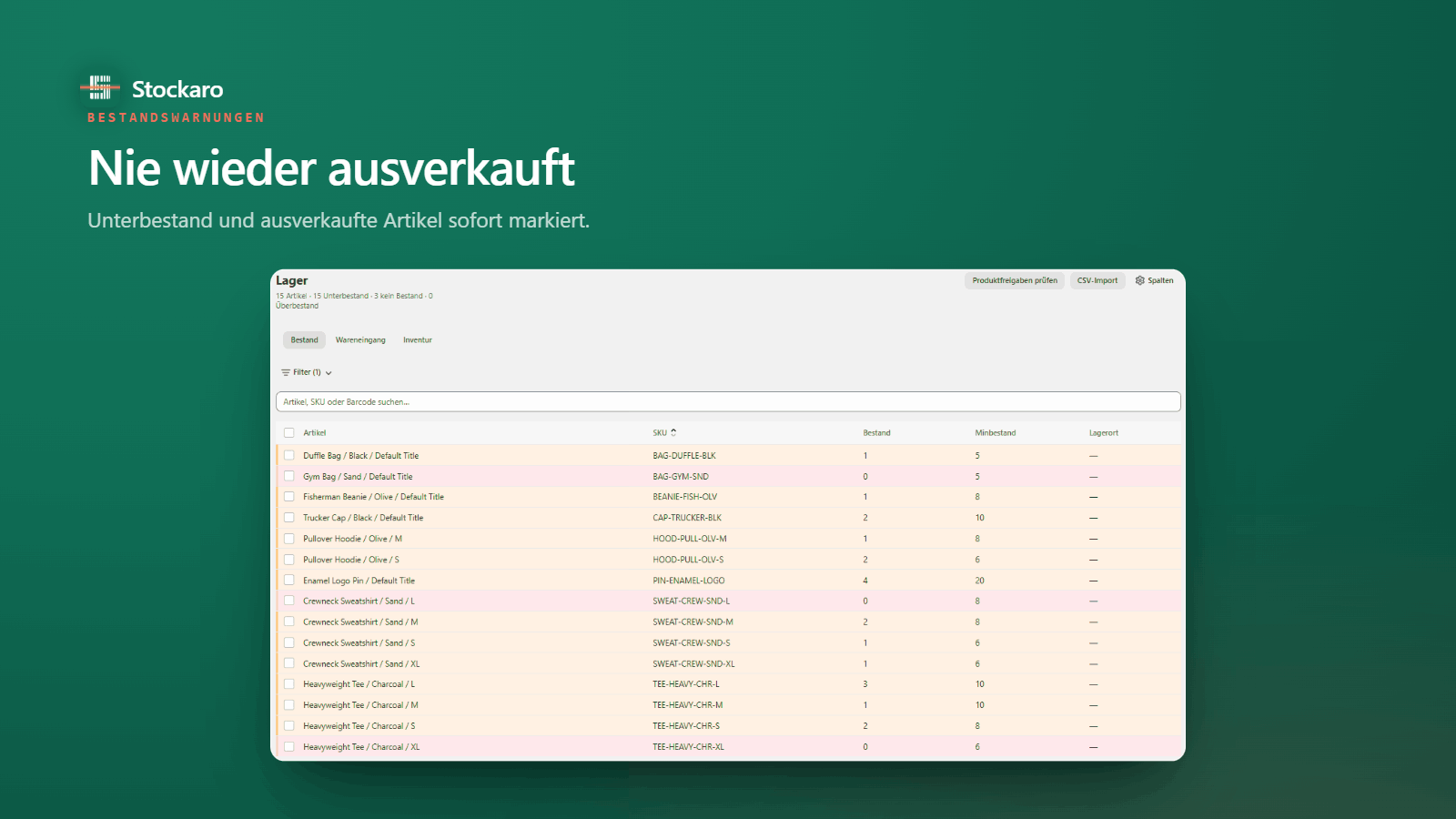Click the stock summary text under Lager
1456x819 pixels.
pos(354,300)
